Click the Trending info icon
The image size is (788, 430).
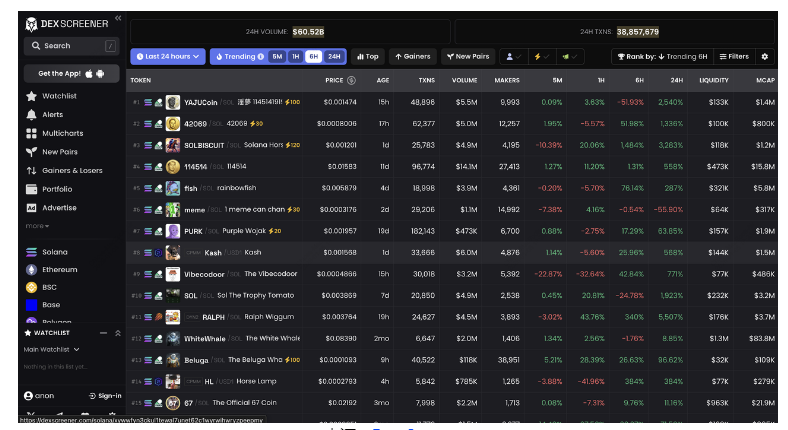pos(261,57)
